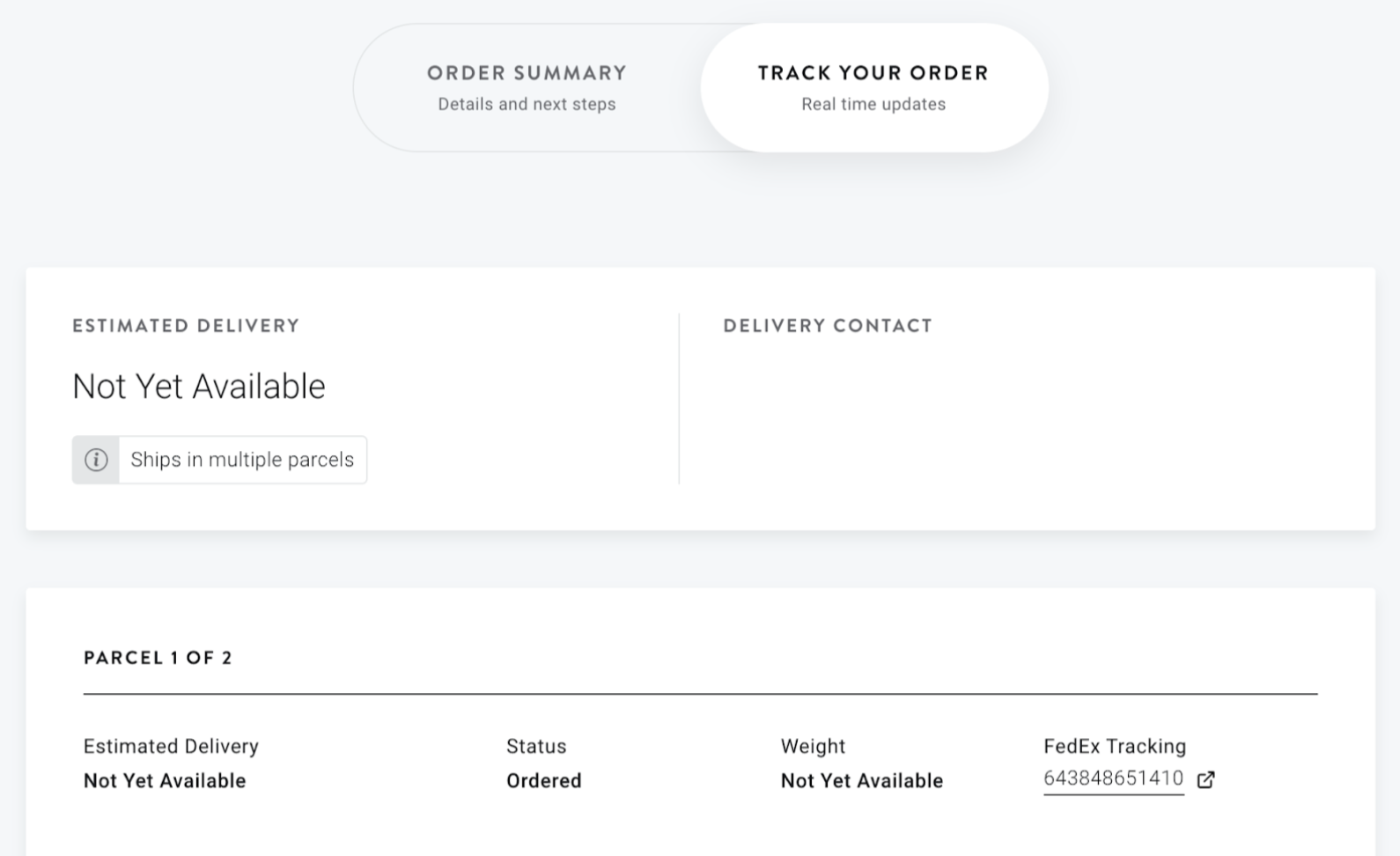Viewport: 1400px width, 856px height.
Task: Click the info icon beside Ships in multiple parcels
Action: [x=97, y=459]
